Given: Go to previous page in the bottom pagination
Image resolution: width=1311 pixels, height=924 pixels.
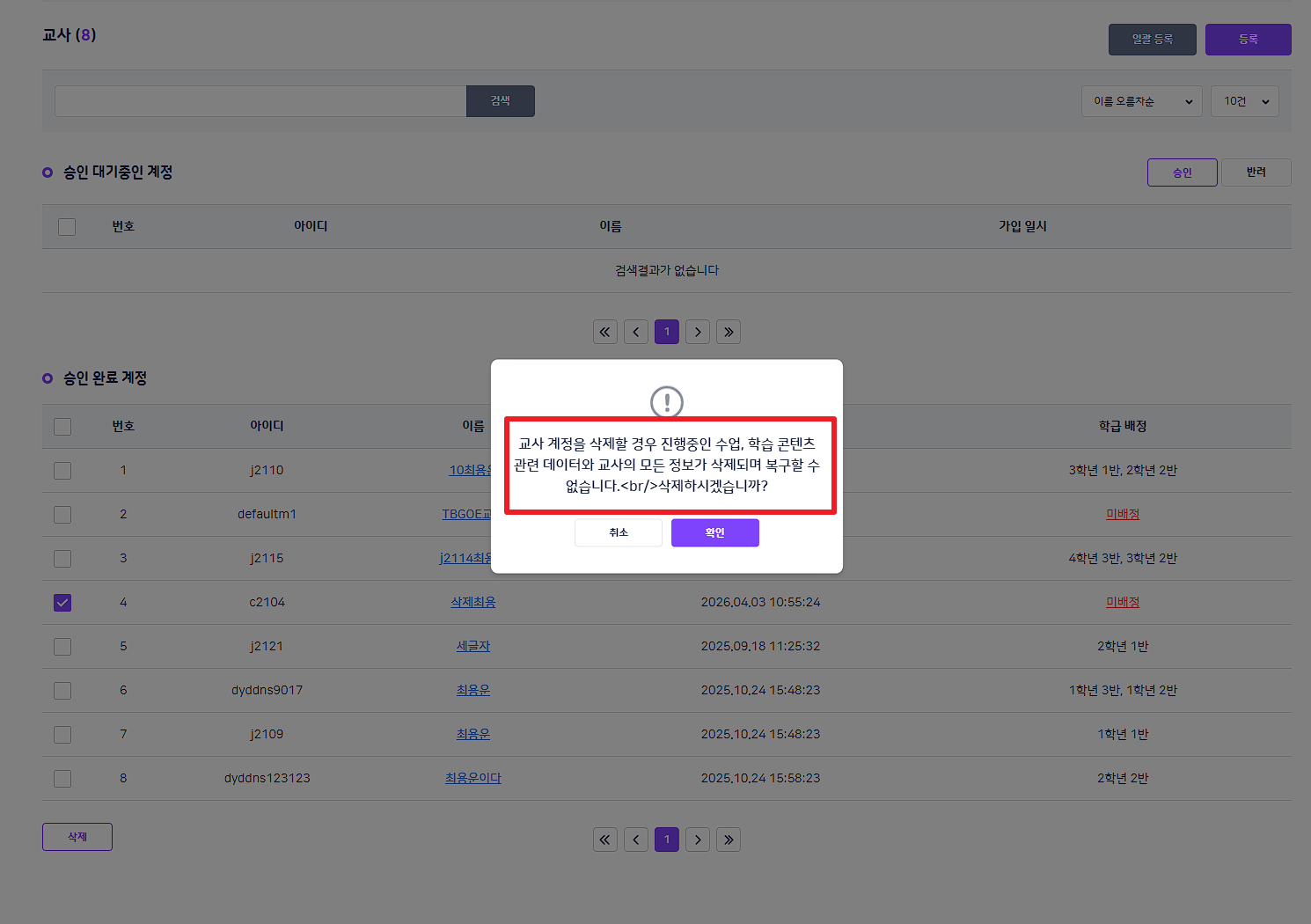Looking at the screenshot, I should tap(635, 840).
